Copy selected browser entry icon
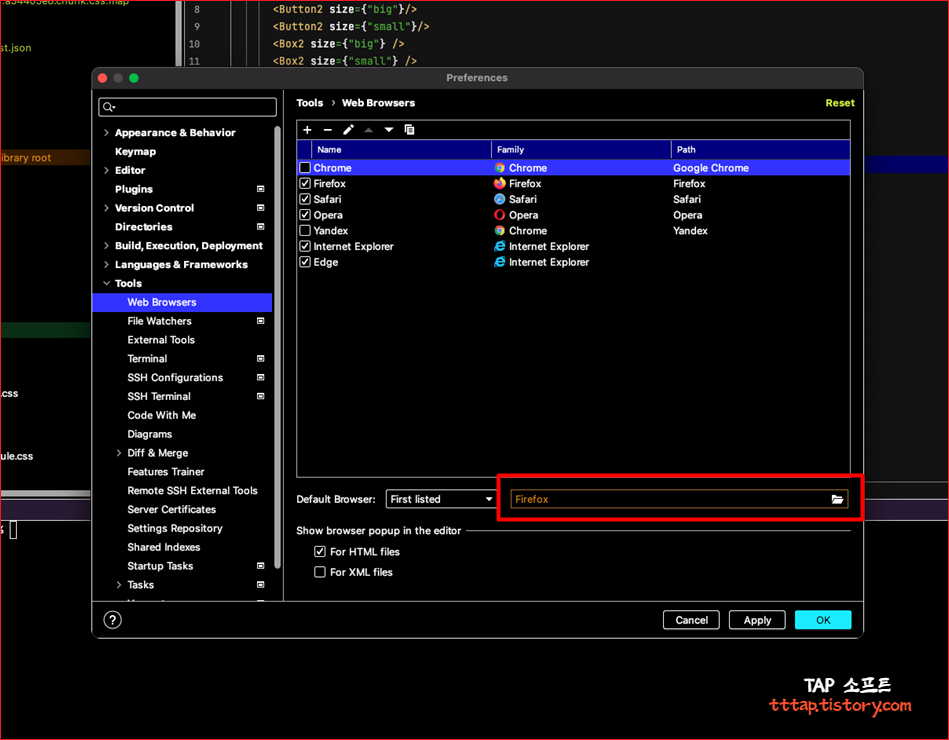The height and width of the screenshot is (740, 949). pos(409,129)
